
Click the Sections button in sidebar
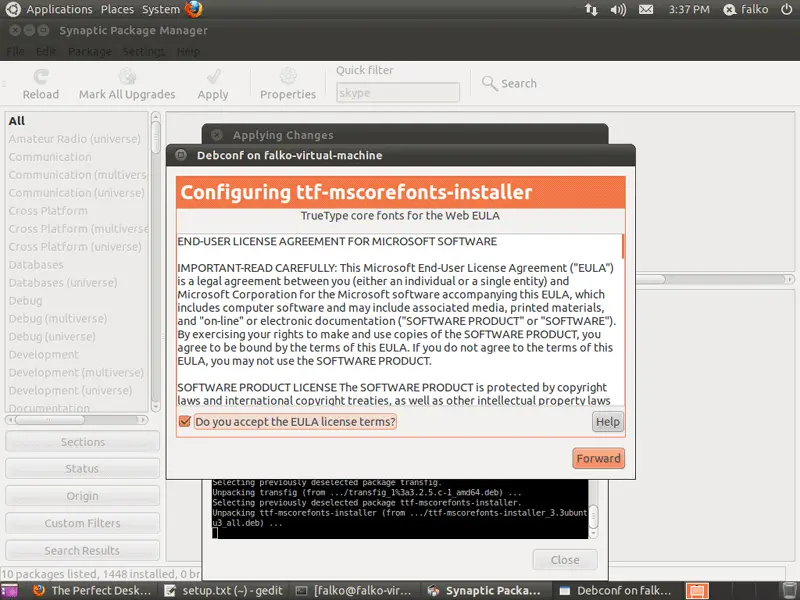[x=83, y=442]
